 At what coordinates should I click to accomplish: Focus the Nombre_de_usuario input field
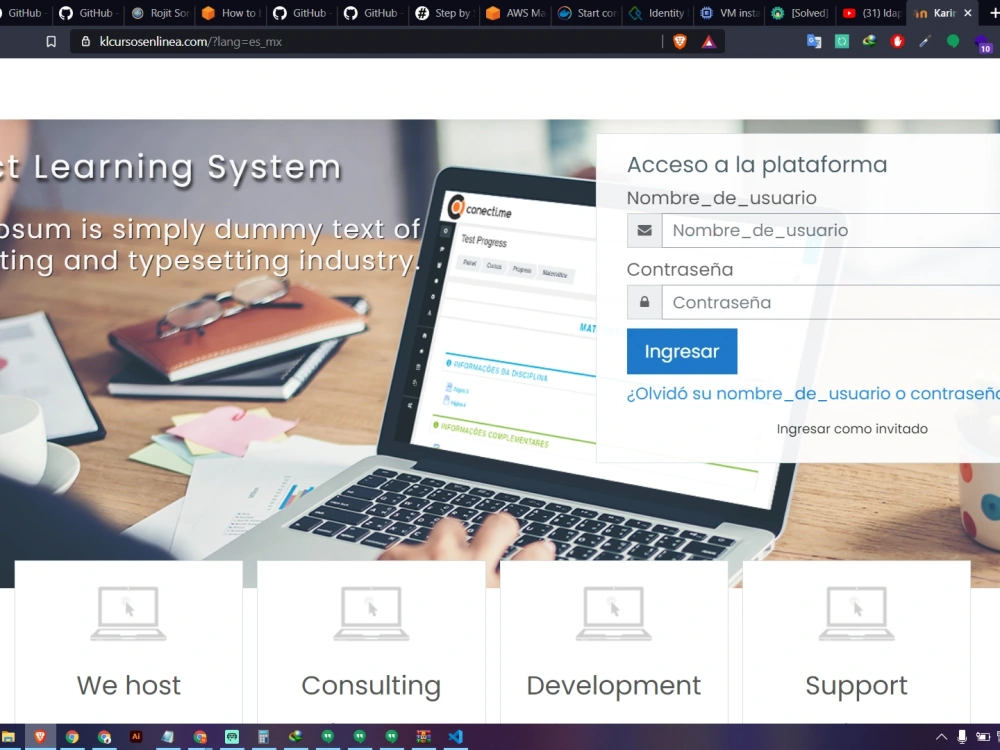(831, 230)
